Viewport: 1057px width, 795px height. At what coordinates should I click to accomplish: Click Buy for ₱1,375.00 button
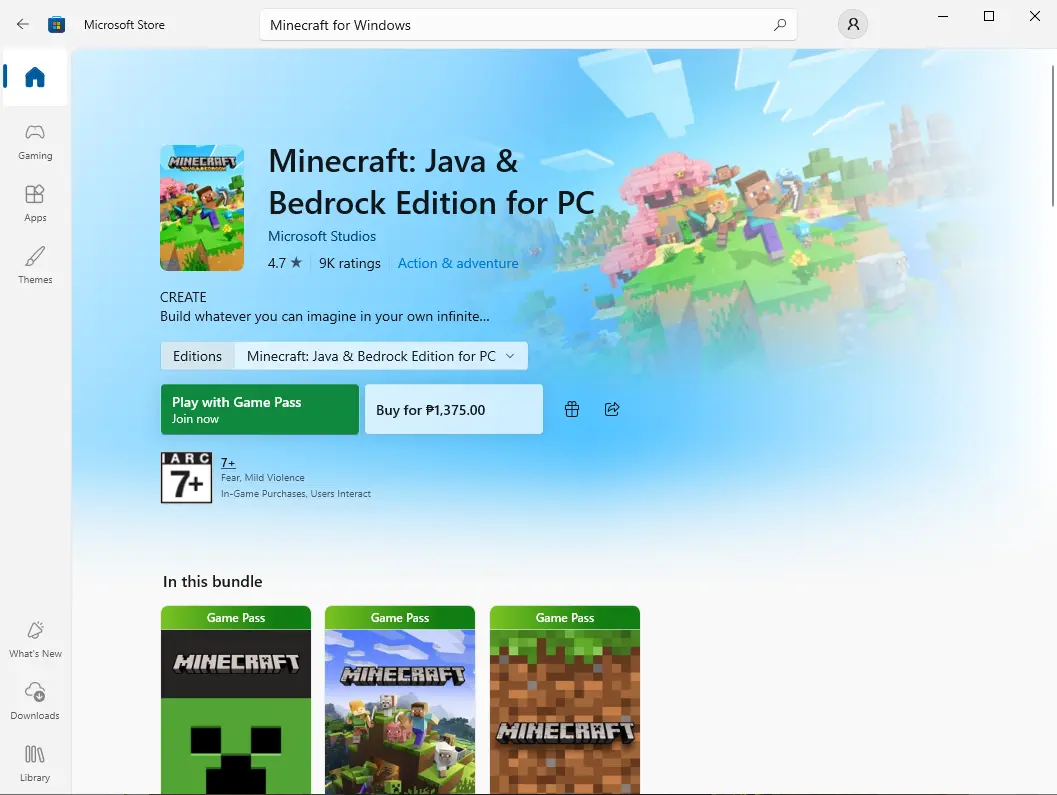(x=454, y=409)
